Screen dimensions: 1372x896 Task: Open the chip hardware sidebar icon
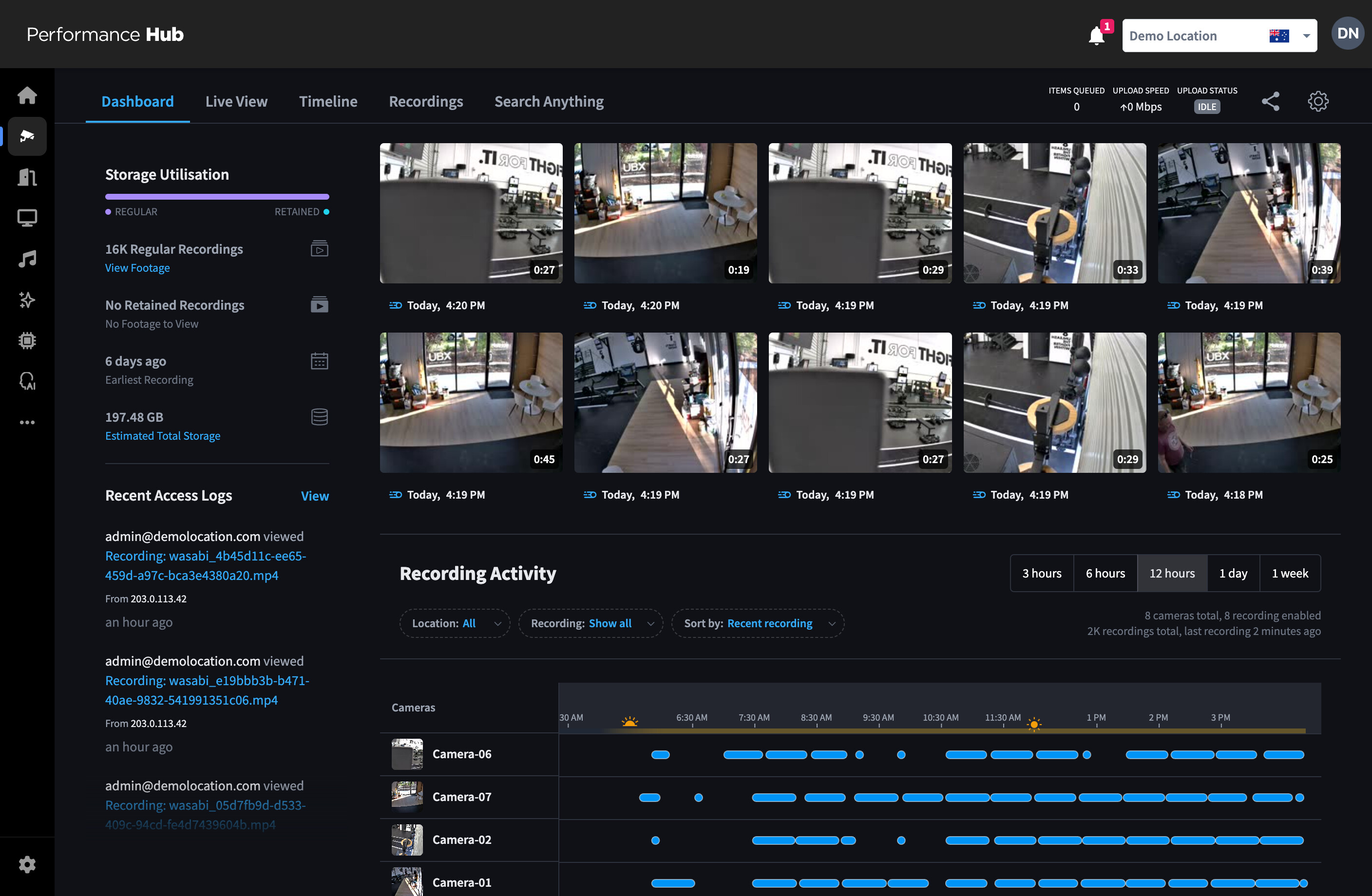click(x=27, y=340)
